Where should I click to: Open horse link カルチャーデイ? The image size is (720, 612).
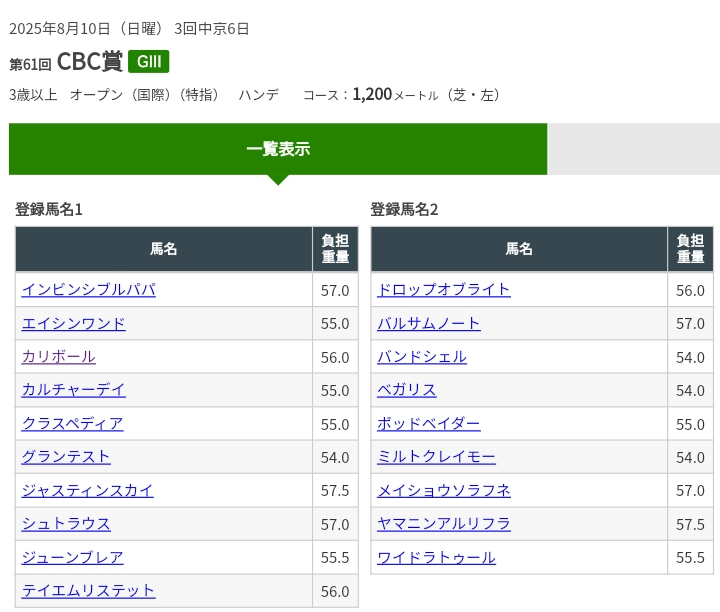coord(74,390)
